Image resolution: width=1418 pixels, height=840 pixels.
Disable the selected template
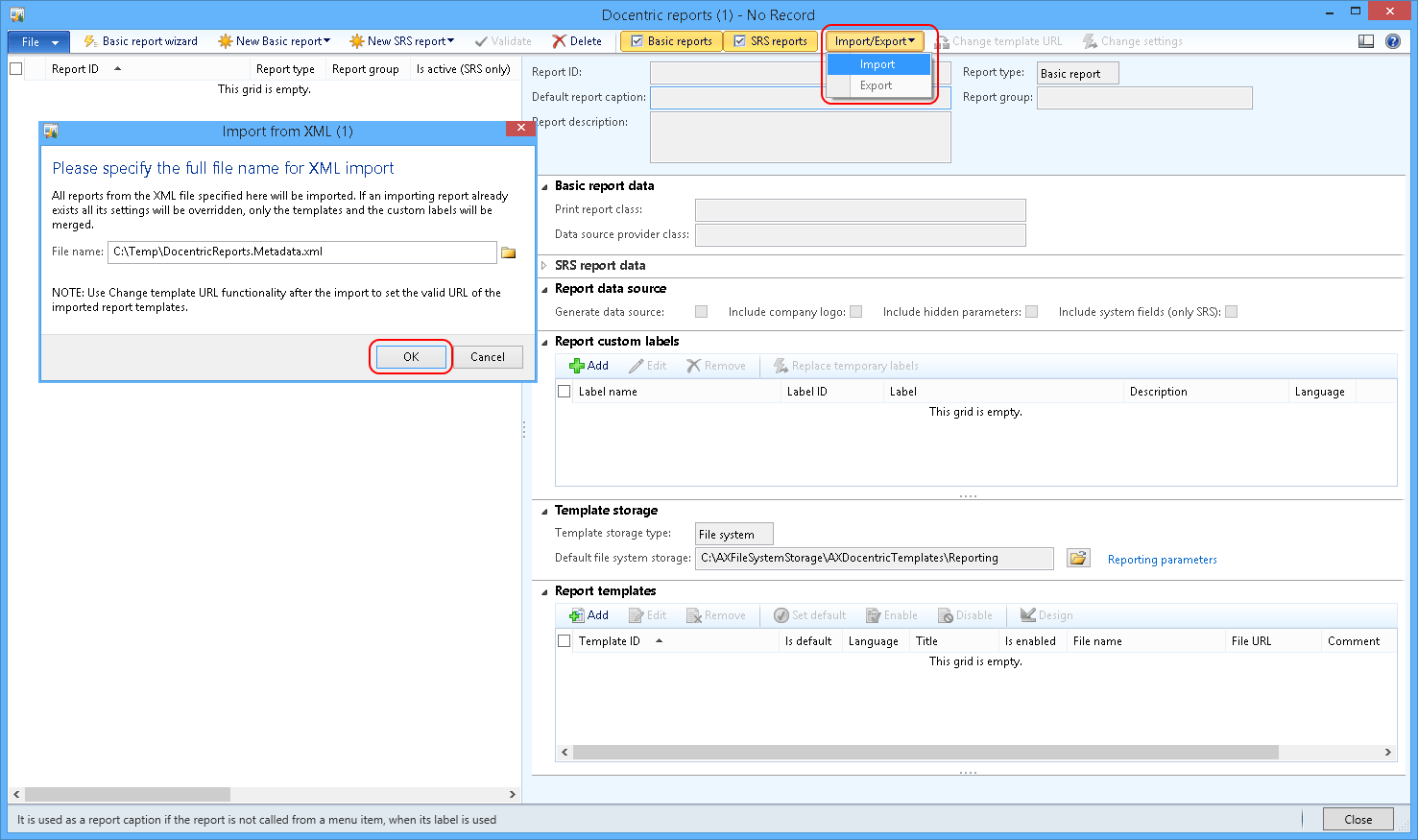[966, 615]
